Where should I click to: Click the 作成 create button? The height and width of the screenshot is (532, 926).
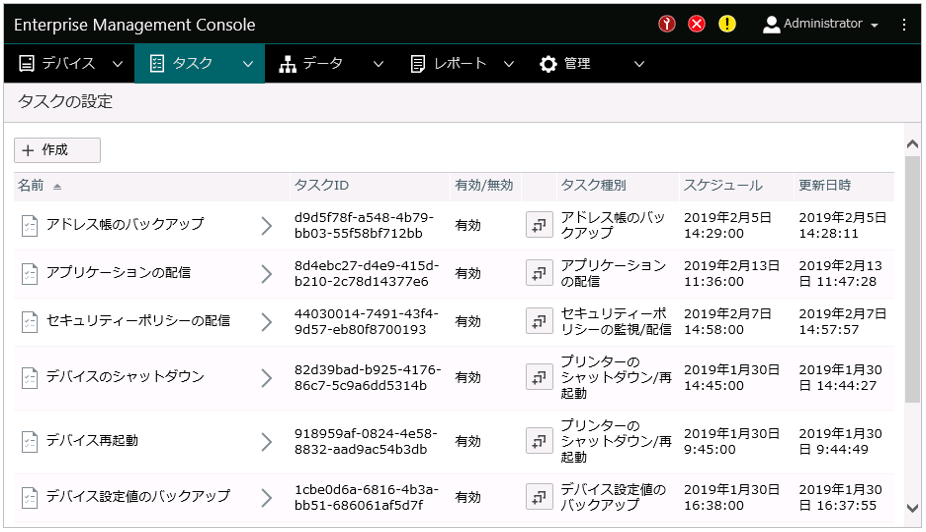point(57,150)
